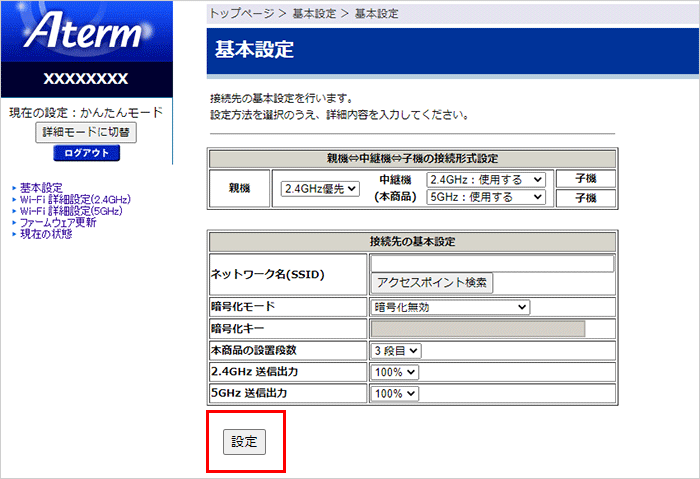Expand the 中継機 2.4GHz：使用する dropdown

[x=486, y=179]
